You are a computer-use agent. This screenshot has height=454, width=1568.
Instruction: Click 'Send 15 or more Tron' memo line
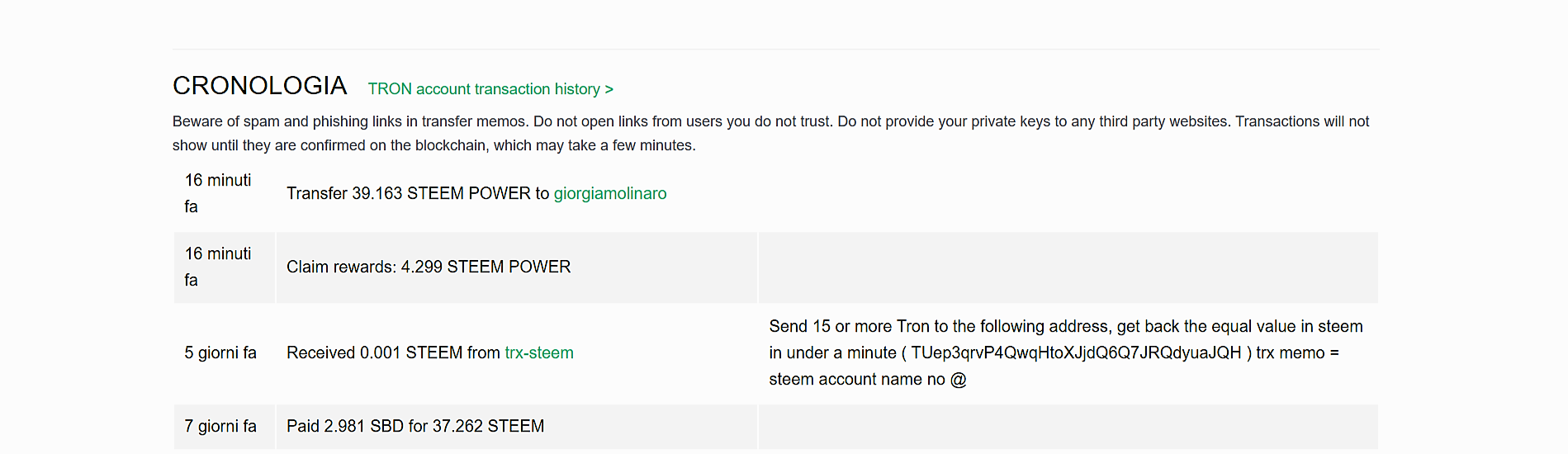(1065, 326)
